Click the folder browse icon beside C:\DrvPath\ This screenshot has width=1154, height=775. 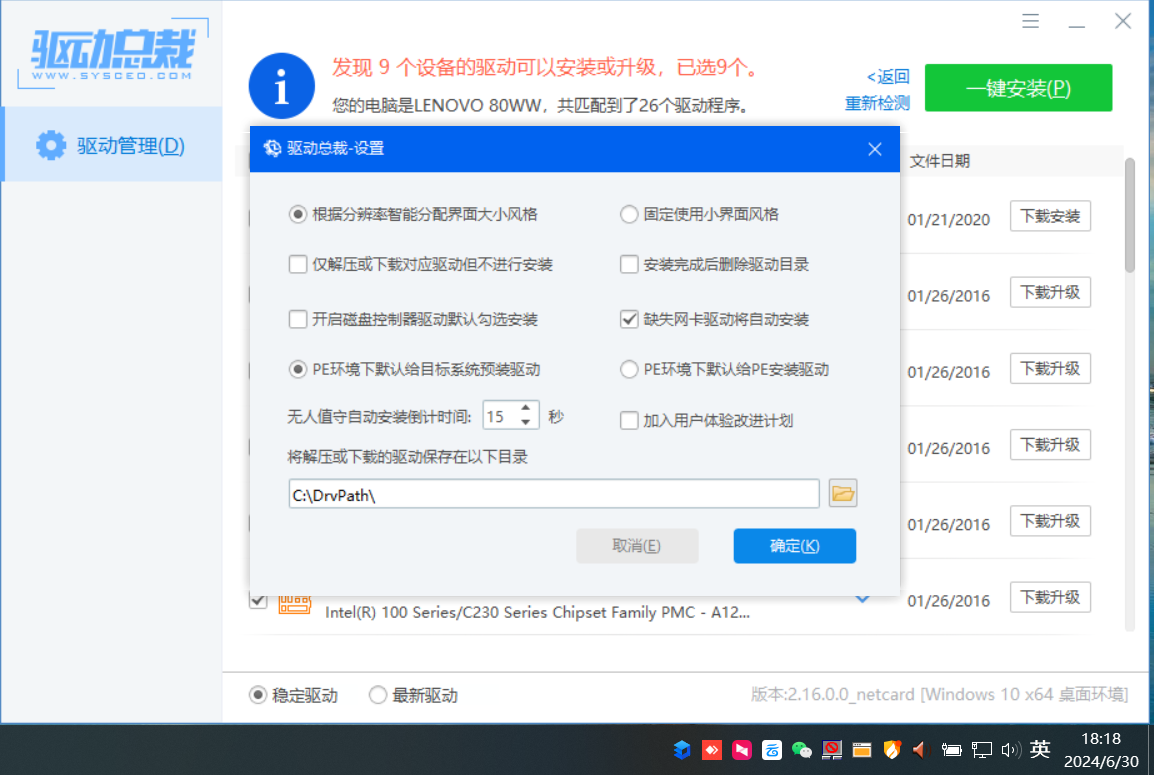[843, 493]
